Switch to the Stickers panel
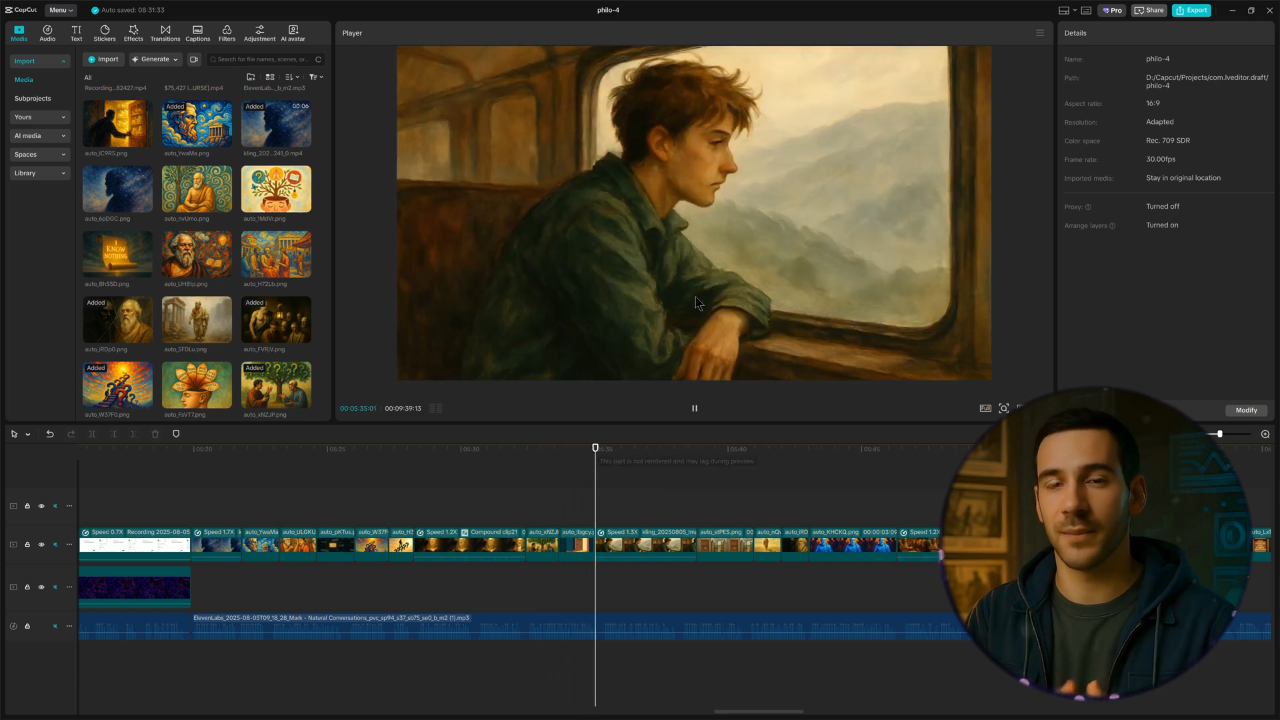 click(104, 33)
